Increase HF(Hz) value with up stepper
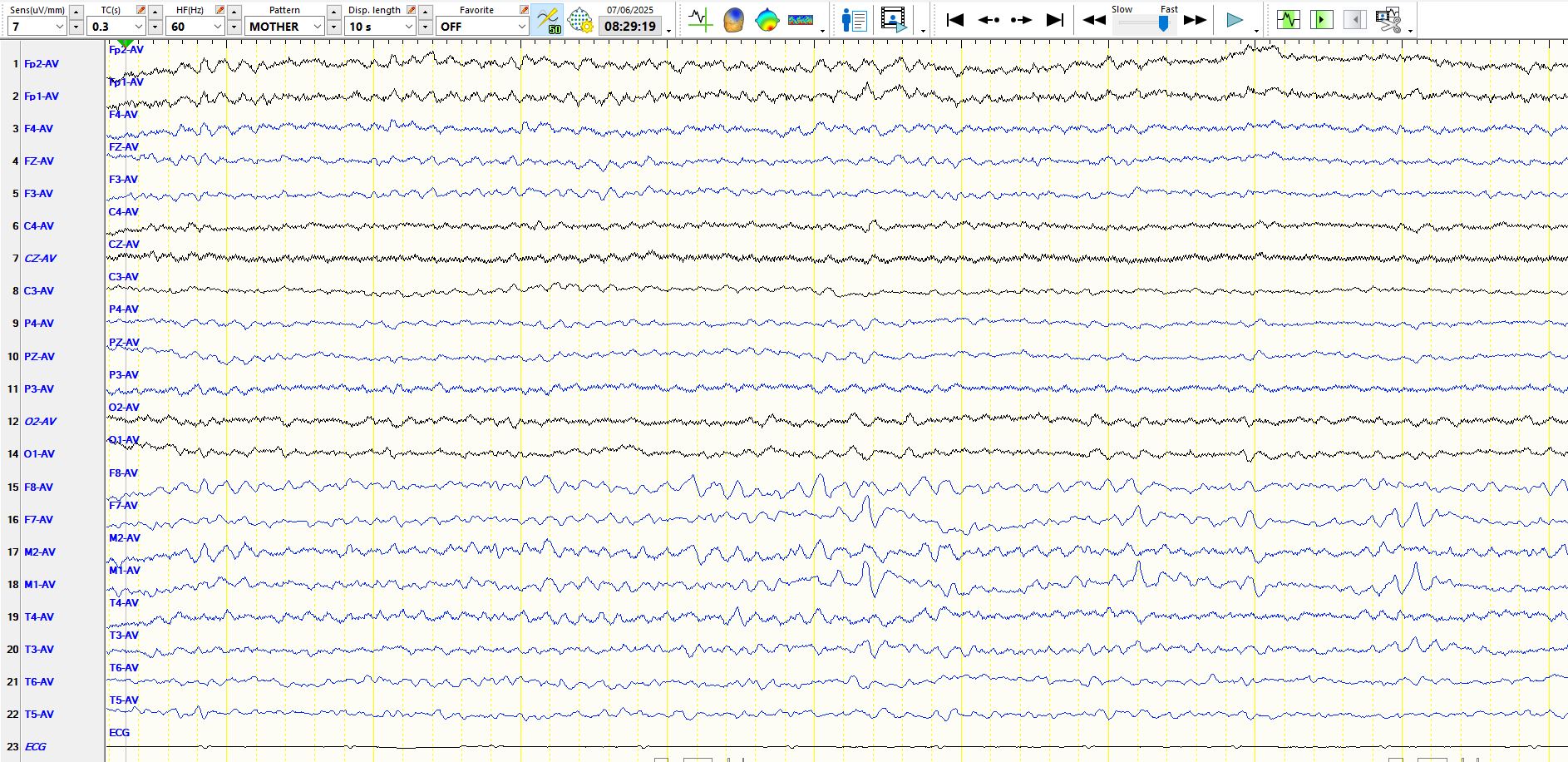This screenshot has height=762, width=1568. 234,12
